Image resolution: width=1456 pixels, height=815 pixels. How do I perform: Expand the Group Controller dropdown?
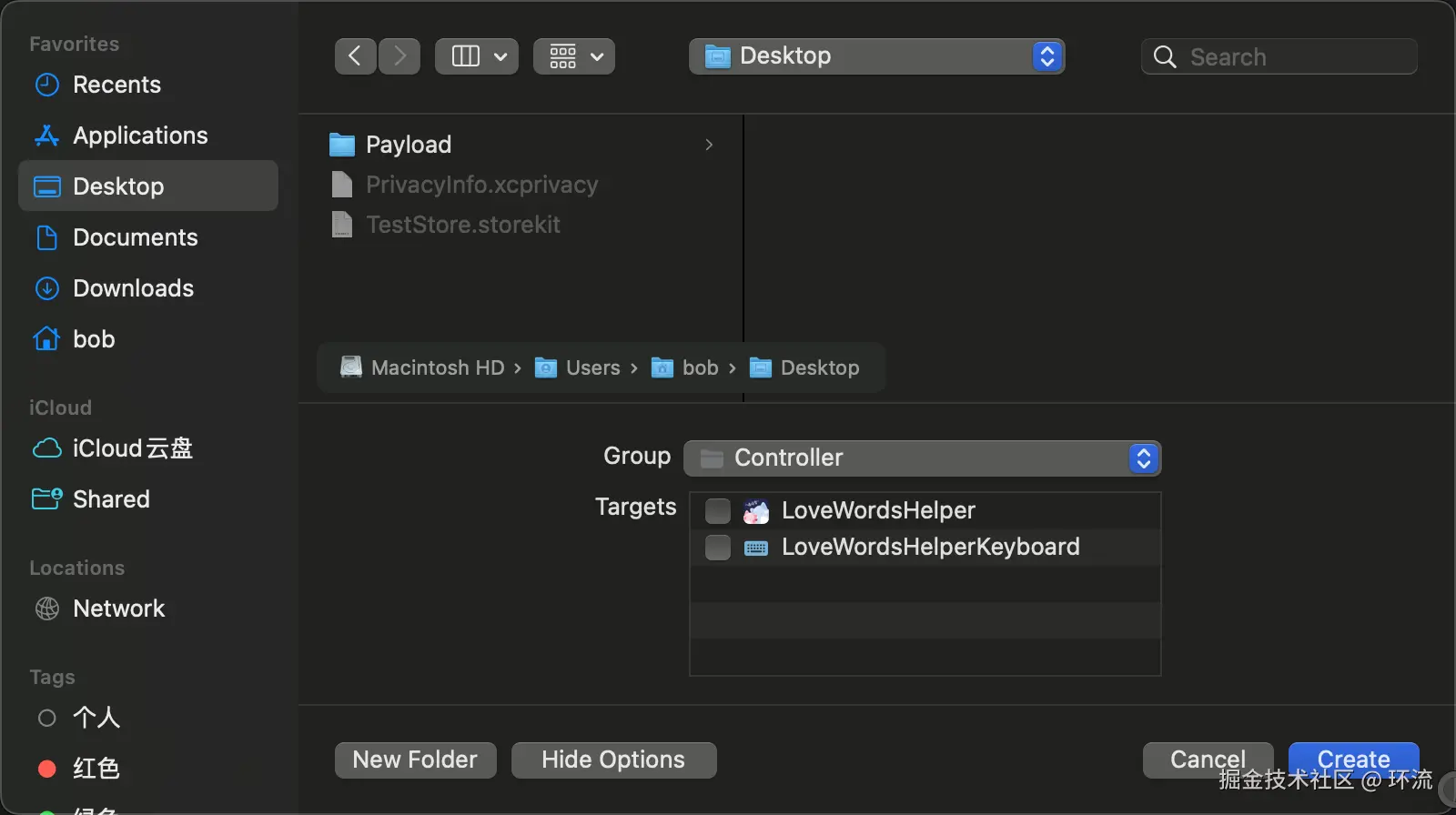click(922, 458)
